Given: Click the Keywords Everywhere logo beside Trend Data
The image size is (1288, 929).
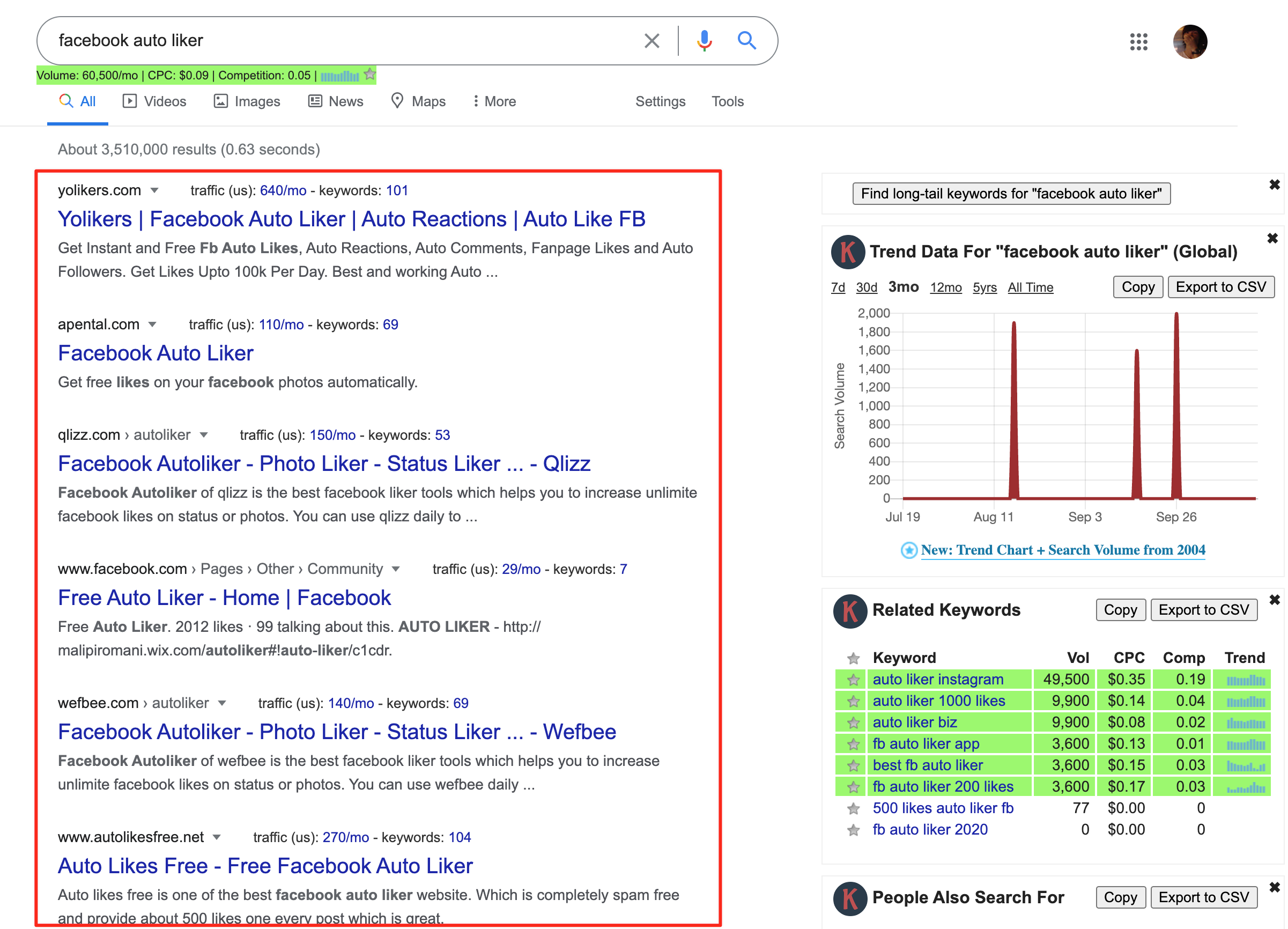Looking at the screenshot, I should pos(848,252).
